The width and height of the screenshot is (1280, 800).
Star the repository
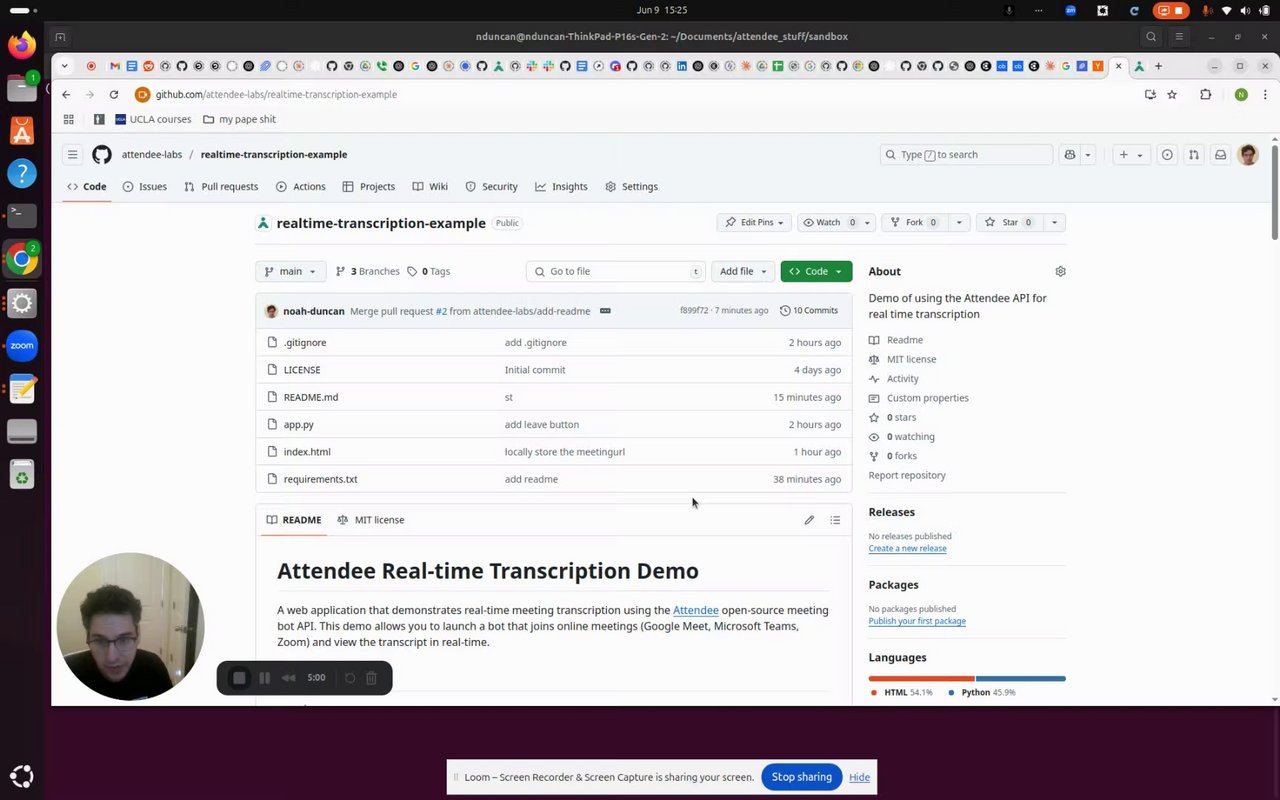(x=1008, y=222)
